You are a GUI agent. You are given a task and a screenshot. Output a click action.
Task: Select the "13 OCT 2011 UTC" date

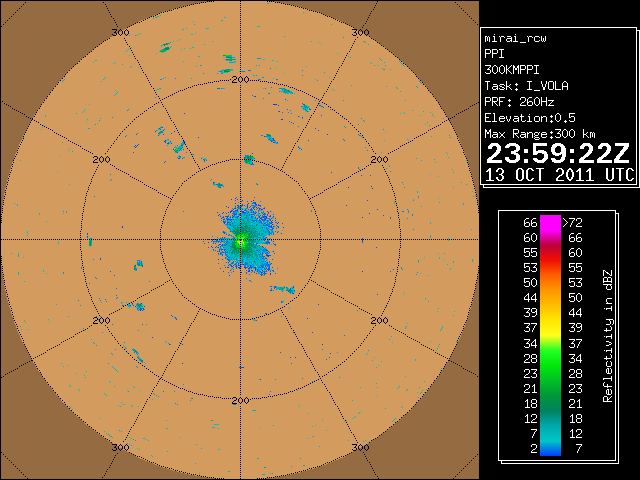560,175
